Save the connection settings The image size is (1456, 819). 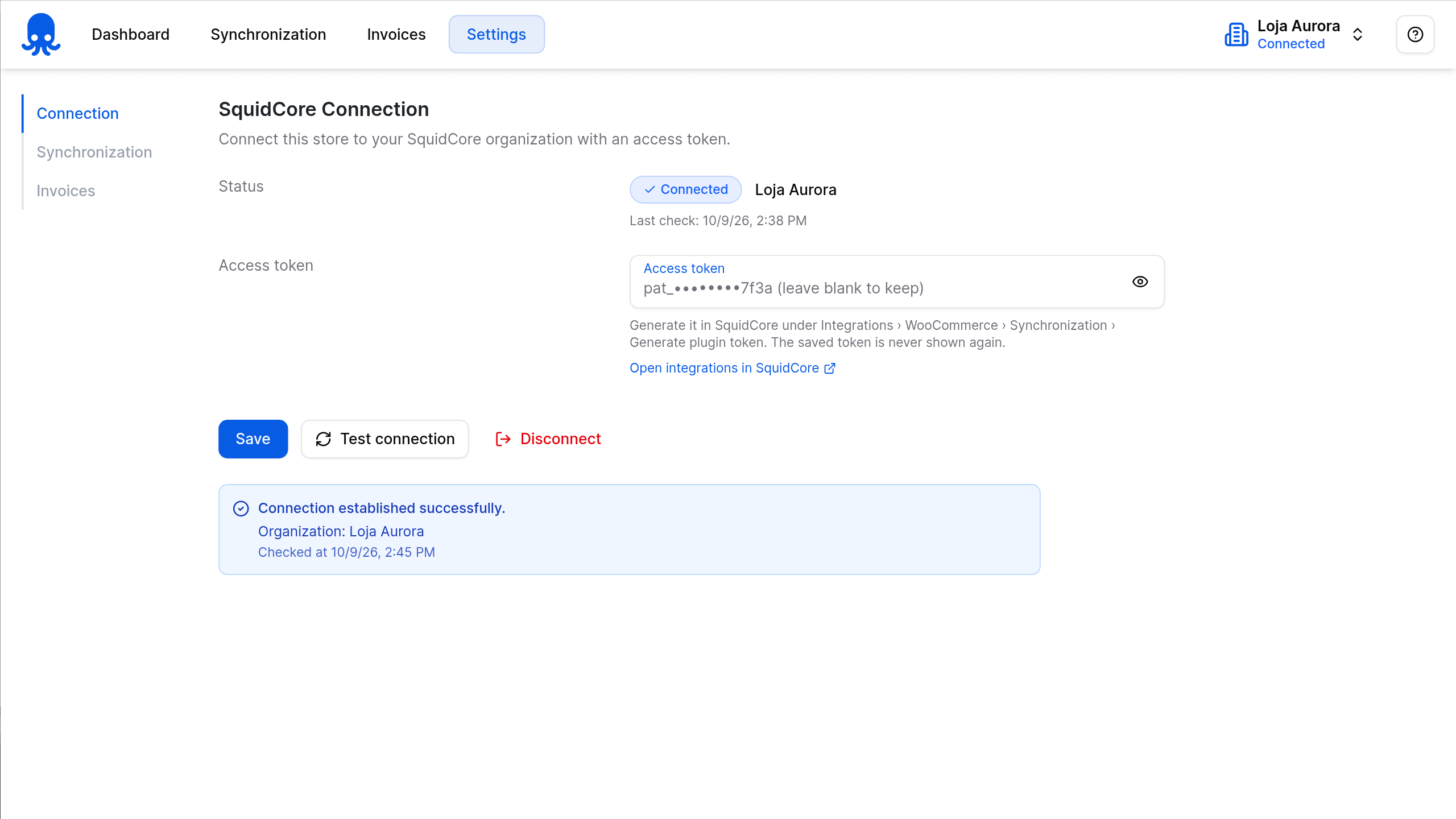(x=253, y=439)
